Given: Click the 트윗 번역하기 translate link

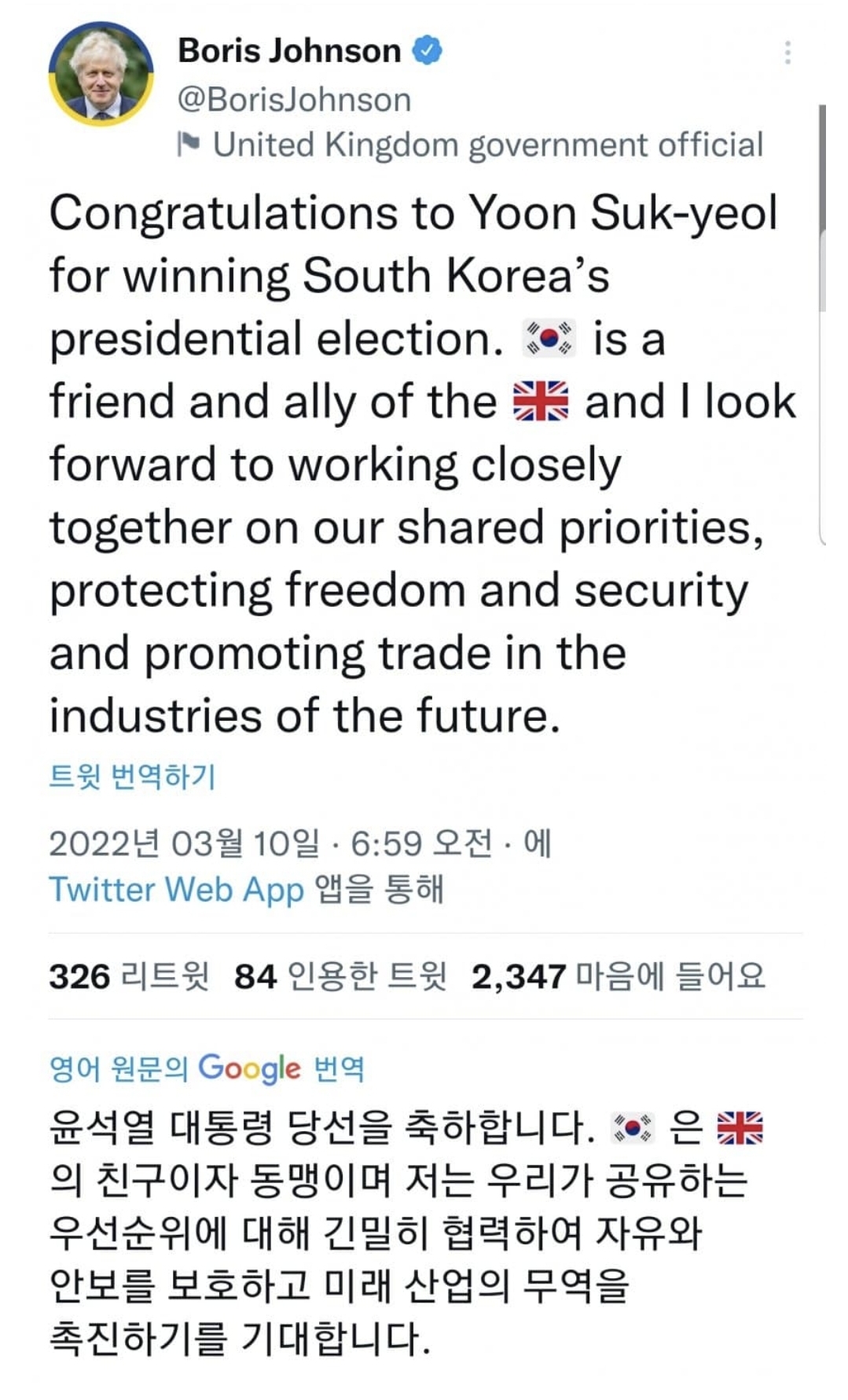Looking at the screenshot, I should point(132,777).
